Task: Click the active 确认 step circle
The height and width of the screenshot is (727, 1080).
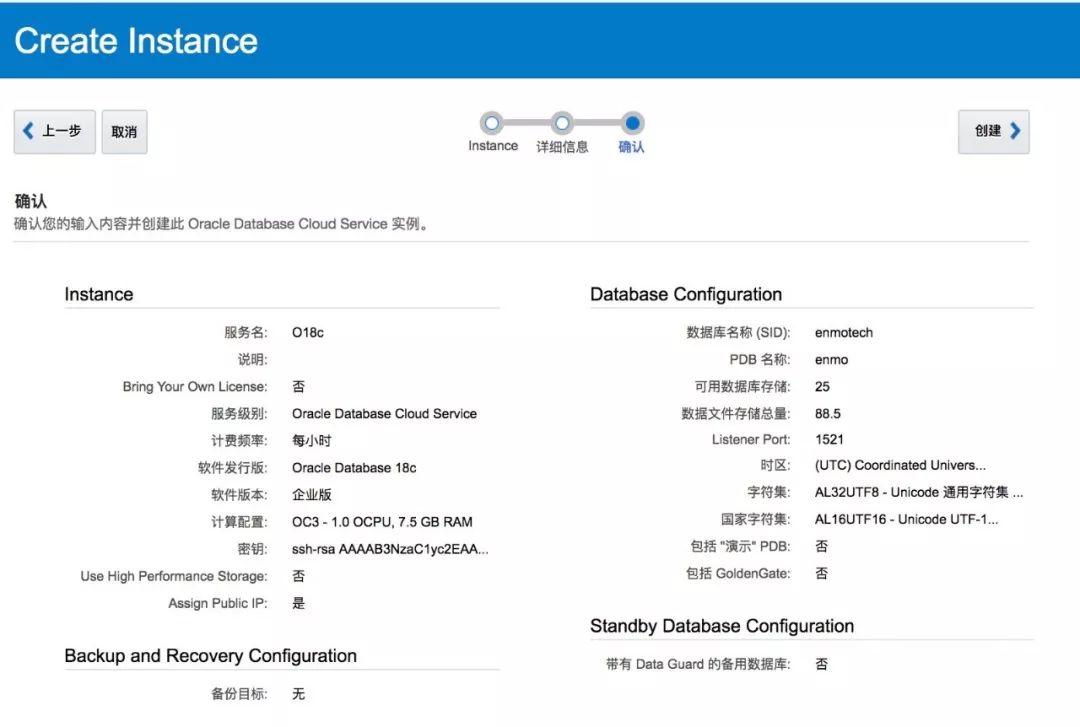Action: [632, 123]
